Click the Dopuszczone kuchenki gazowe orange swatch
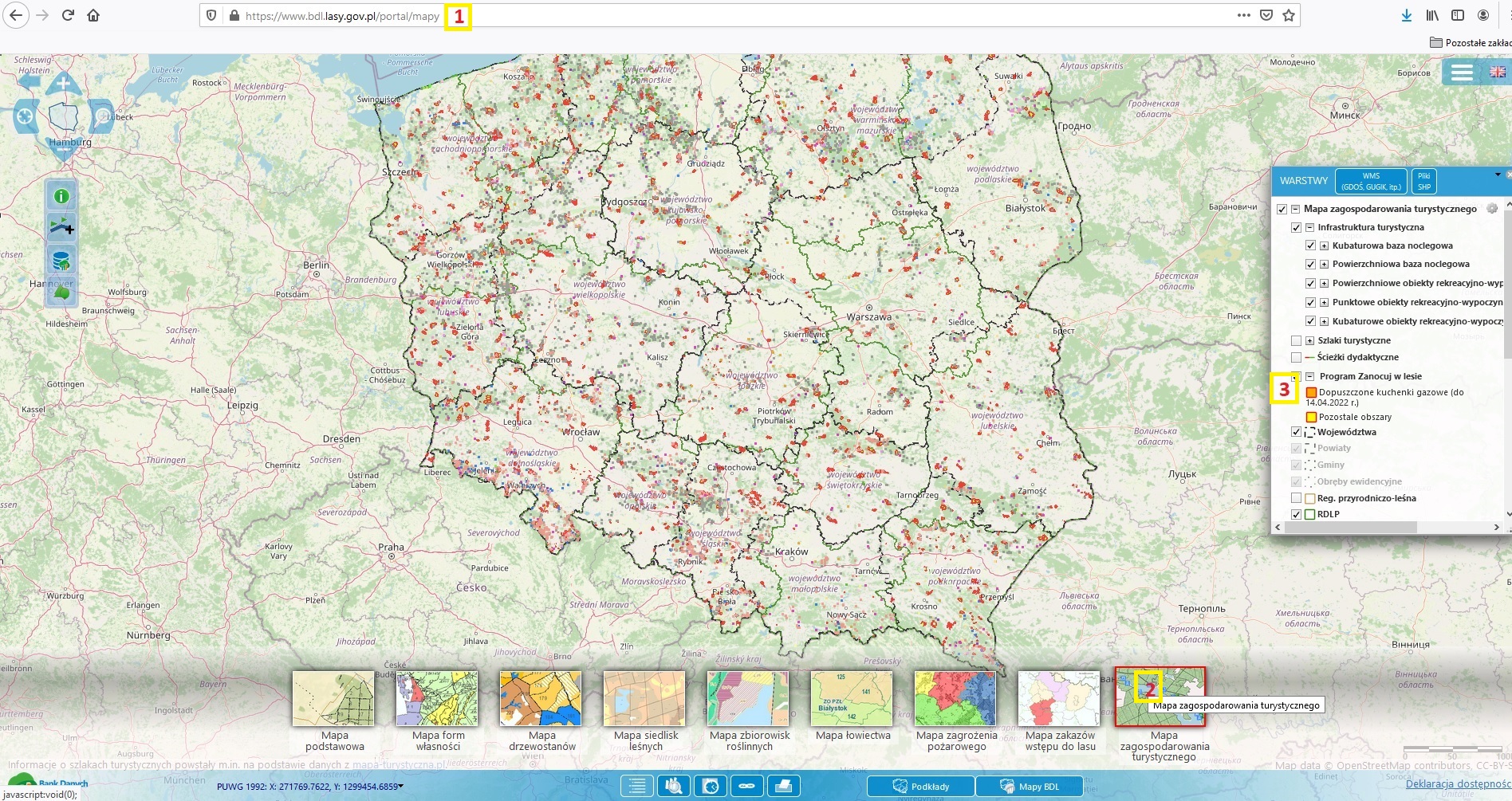 coord(1311,392)
